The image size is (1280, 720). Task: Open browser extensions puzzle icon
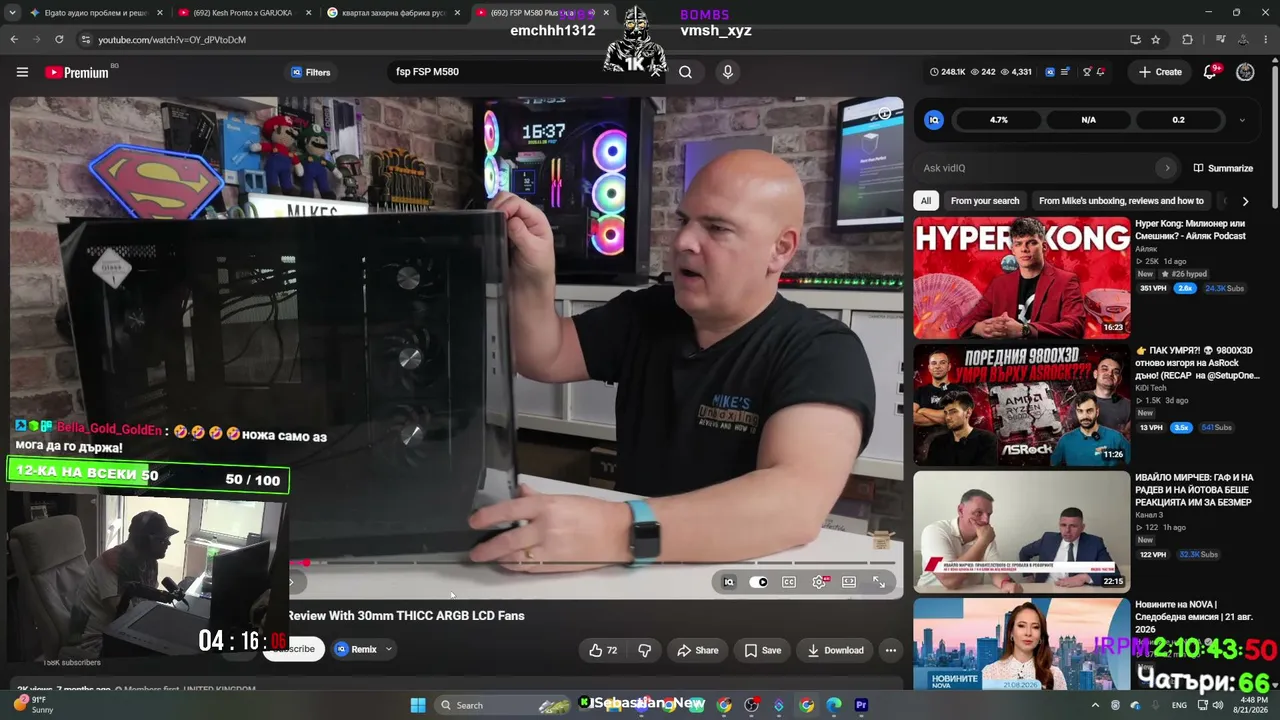[1187, 39]
